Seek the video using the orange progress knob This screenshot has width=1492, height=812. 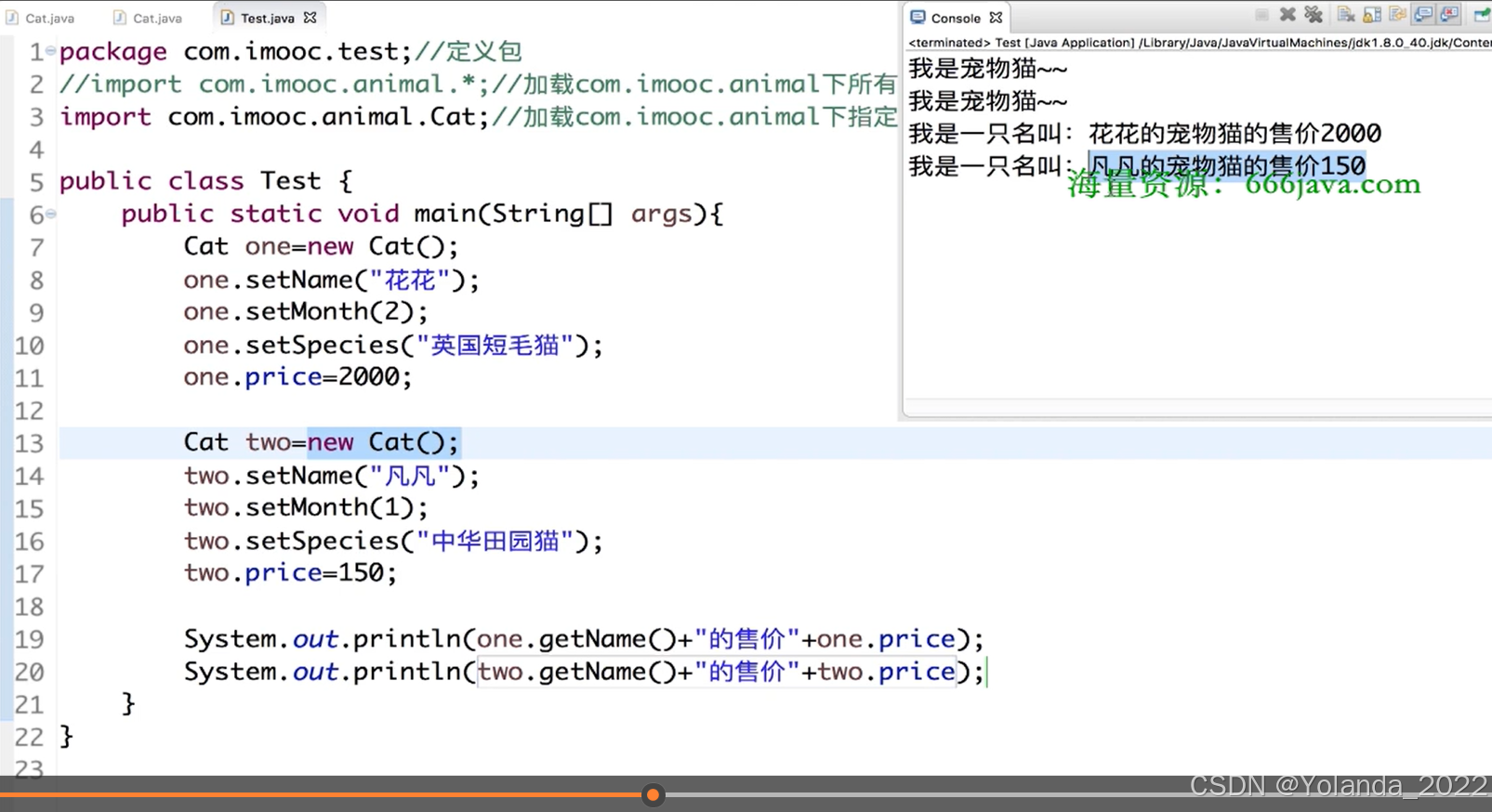pos(654,794)
